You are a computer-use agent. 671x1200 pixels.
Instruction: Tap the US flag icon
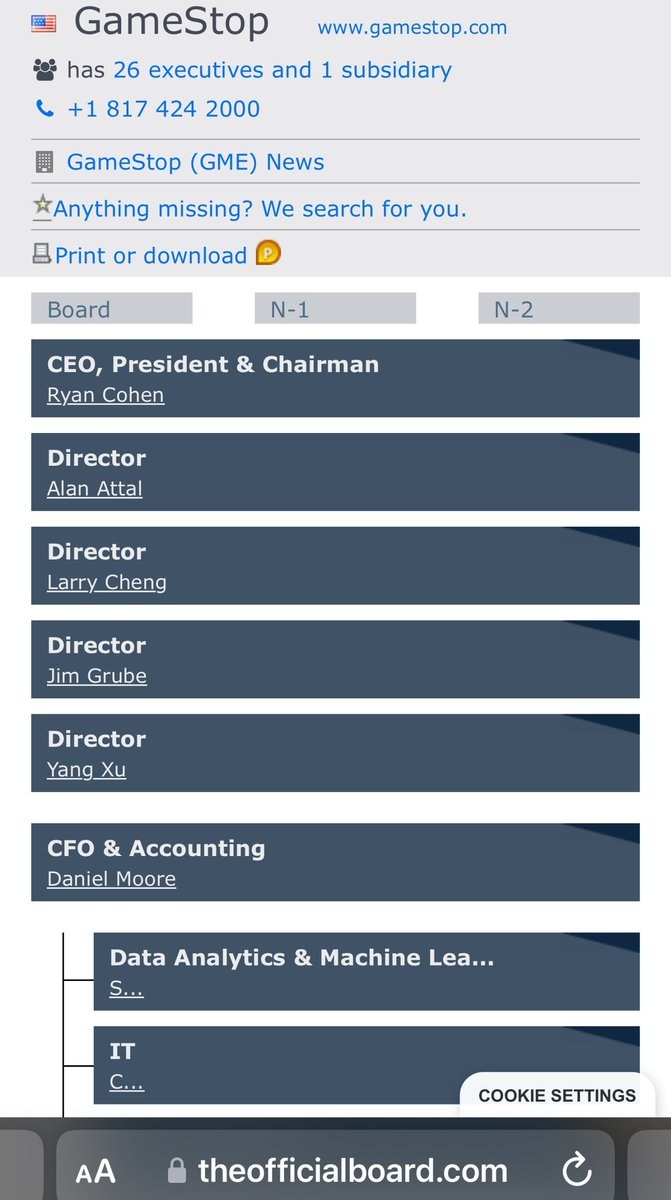click(44, 23)
